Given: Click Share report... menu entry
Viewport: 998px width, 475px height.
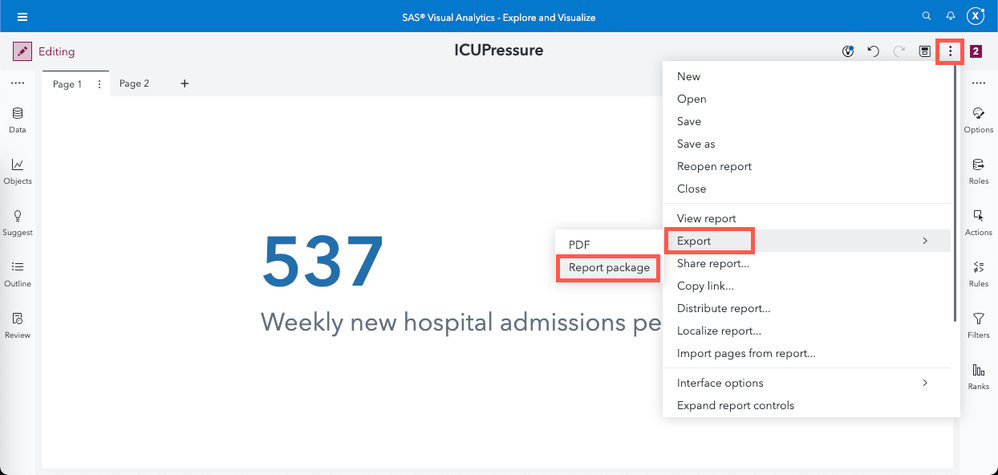Looking at the screenshot, I should 713,263.
